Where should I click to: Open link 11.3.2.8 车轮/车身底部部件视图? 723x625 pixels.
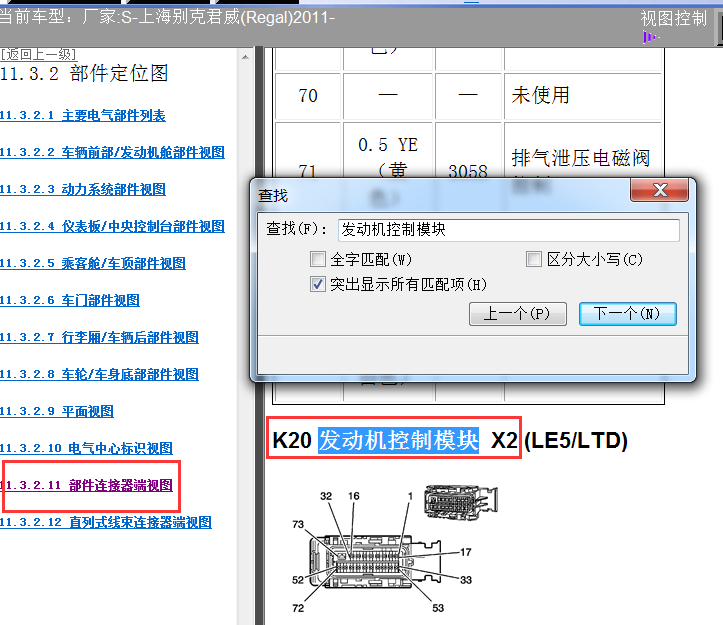99,374
